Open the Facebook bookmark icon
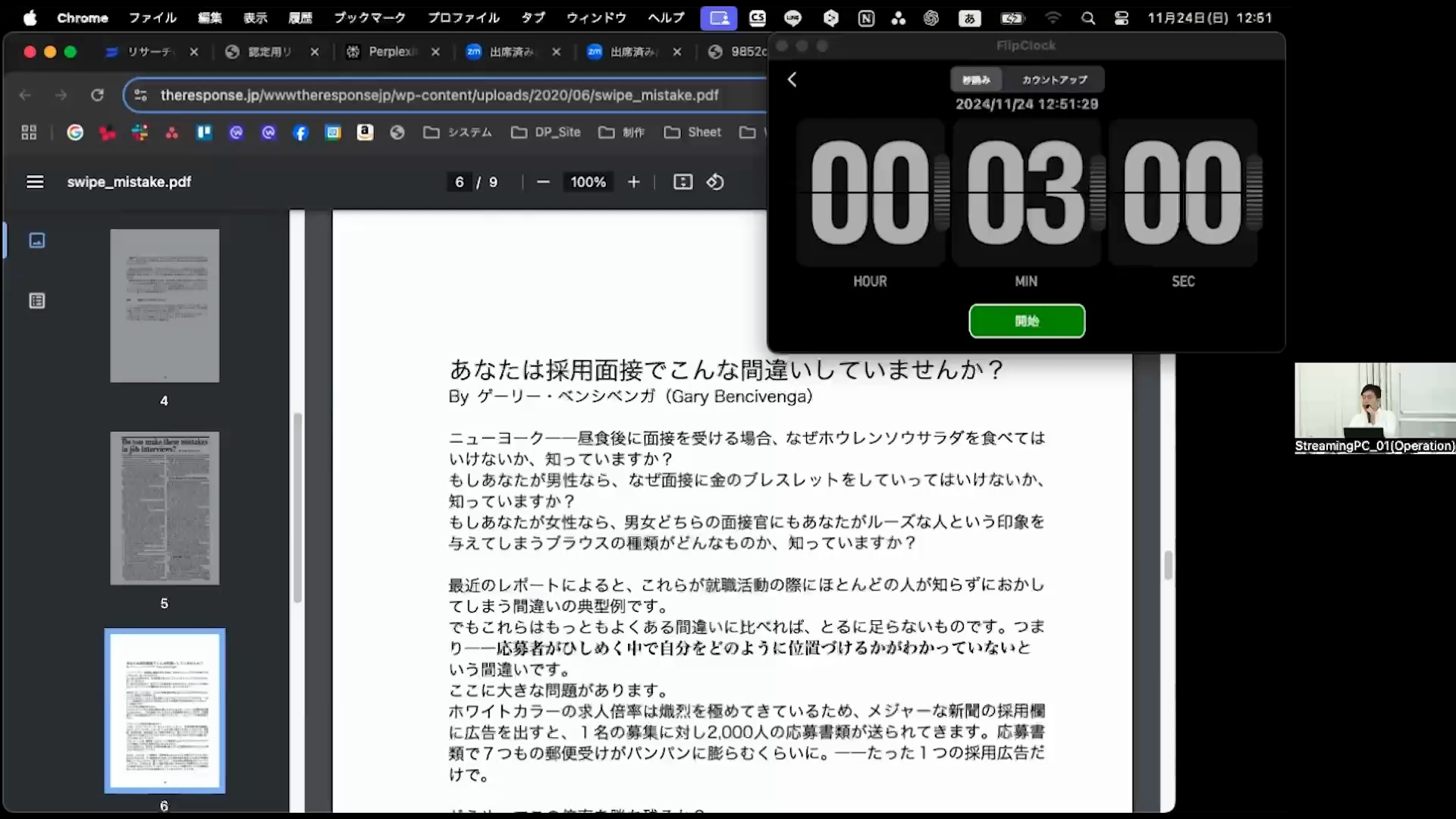The image size is (1456, 819). [x=301, y=133]
